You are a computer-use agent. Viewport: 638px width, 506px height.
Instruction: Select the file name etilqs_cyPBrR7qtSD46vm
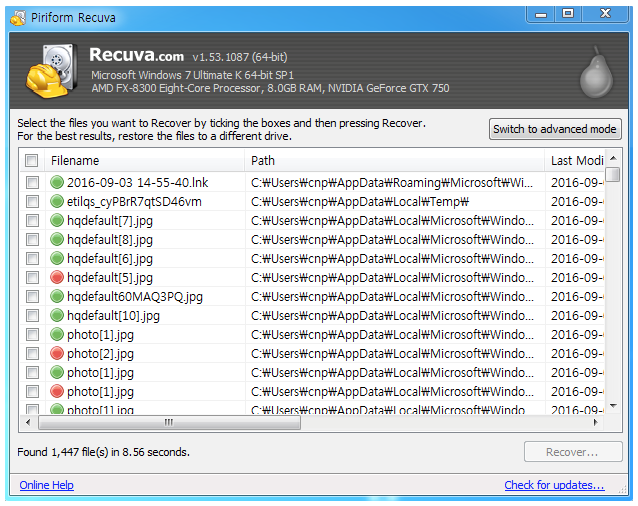click(134, 201)
